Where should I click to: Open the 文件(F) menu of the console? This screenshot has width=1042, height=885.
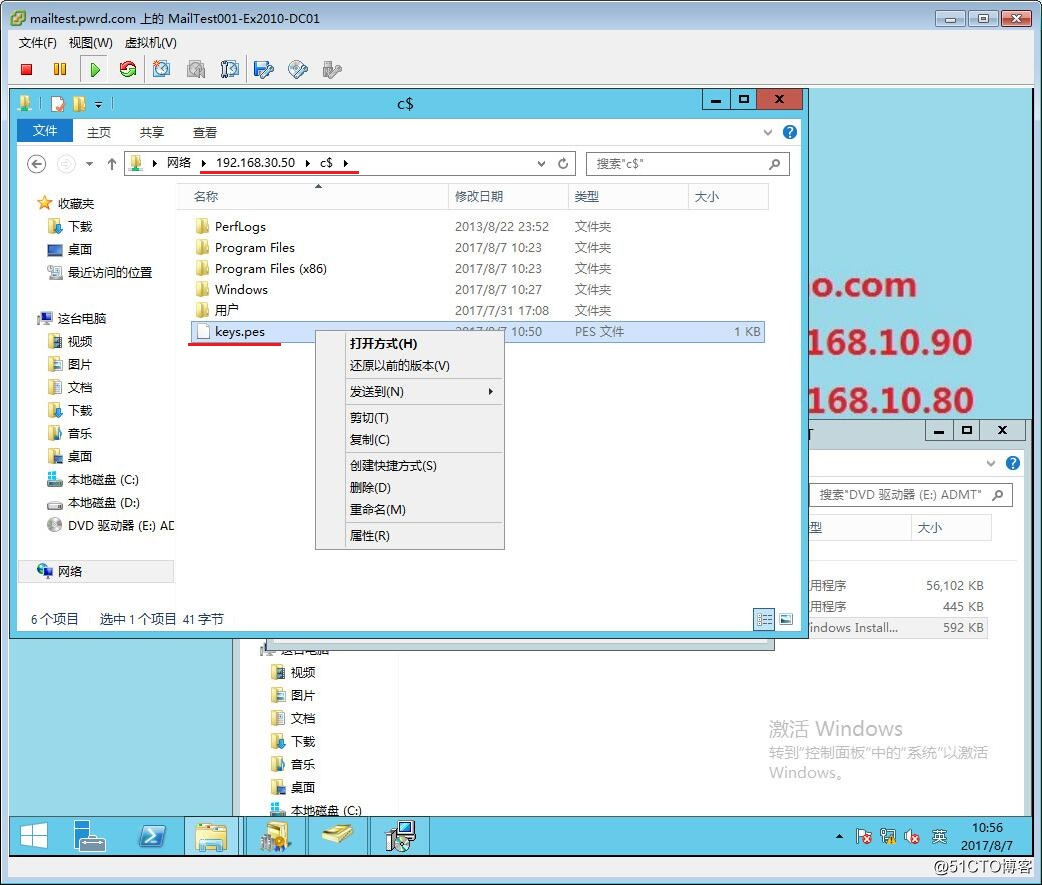pos(37,43)
